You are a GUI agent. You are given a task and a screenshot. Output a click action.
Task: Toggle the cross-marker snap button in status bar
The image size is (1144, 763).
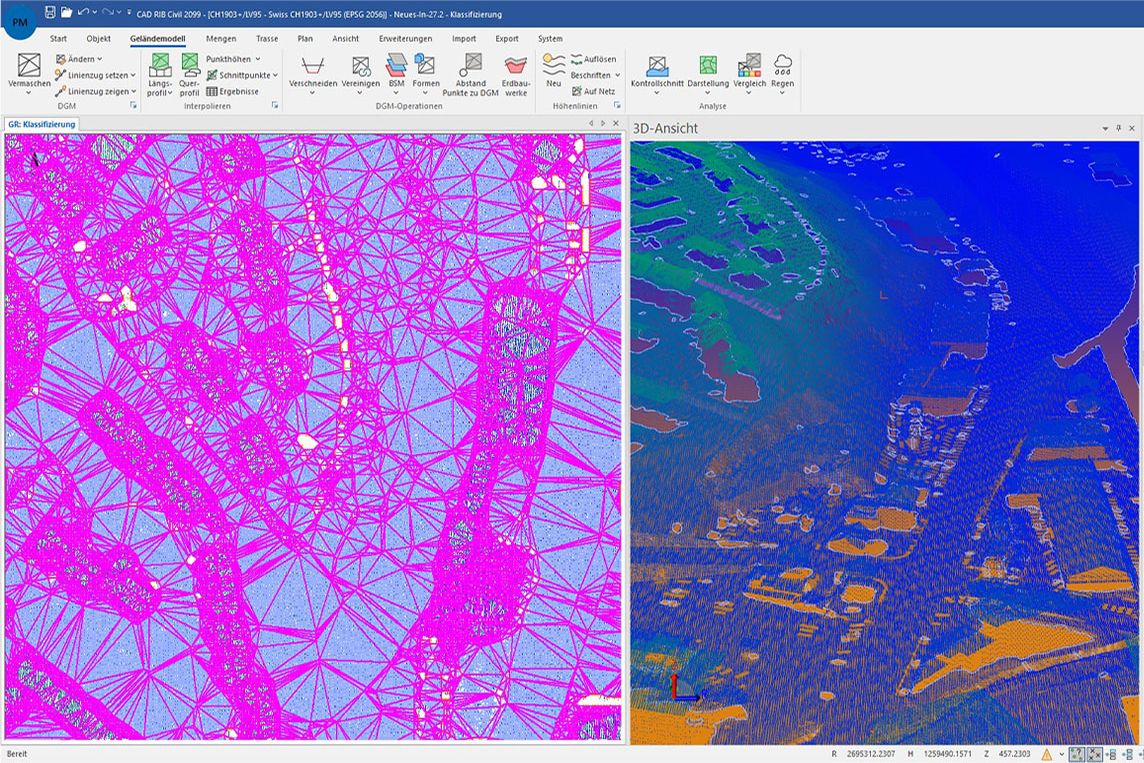pyautogui.click(x=1094, y=754)
